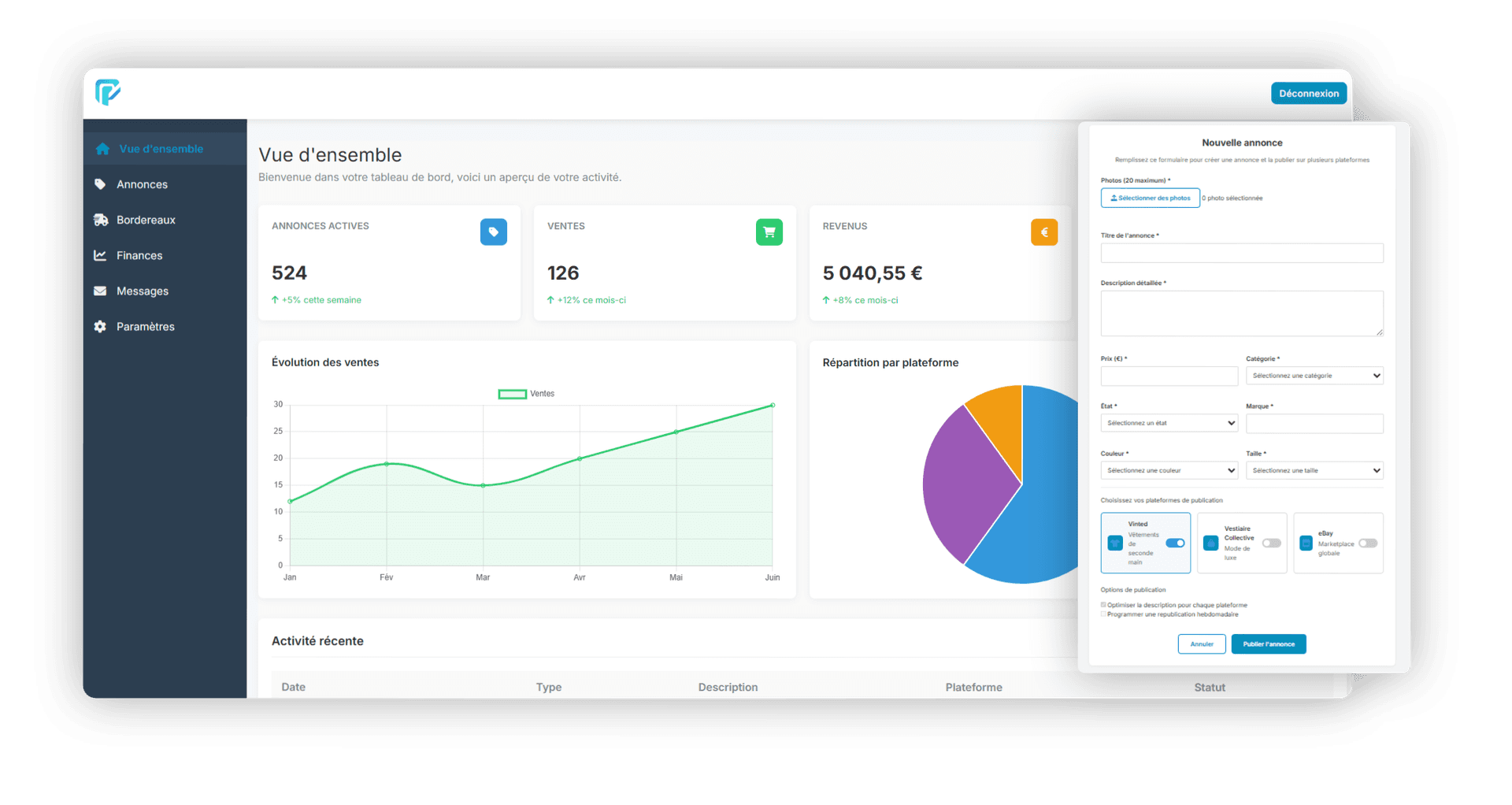Image resolution: width=1512 pixels, height=805 pixels.
Task: Click the orange euro Revenus icon
Action: tap(1043, 232)
